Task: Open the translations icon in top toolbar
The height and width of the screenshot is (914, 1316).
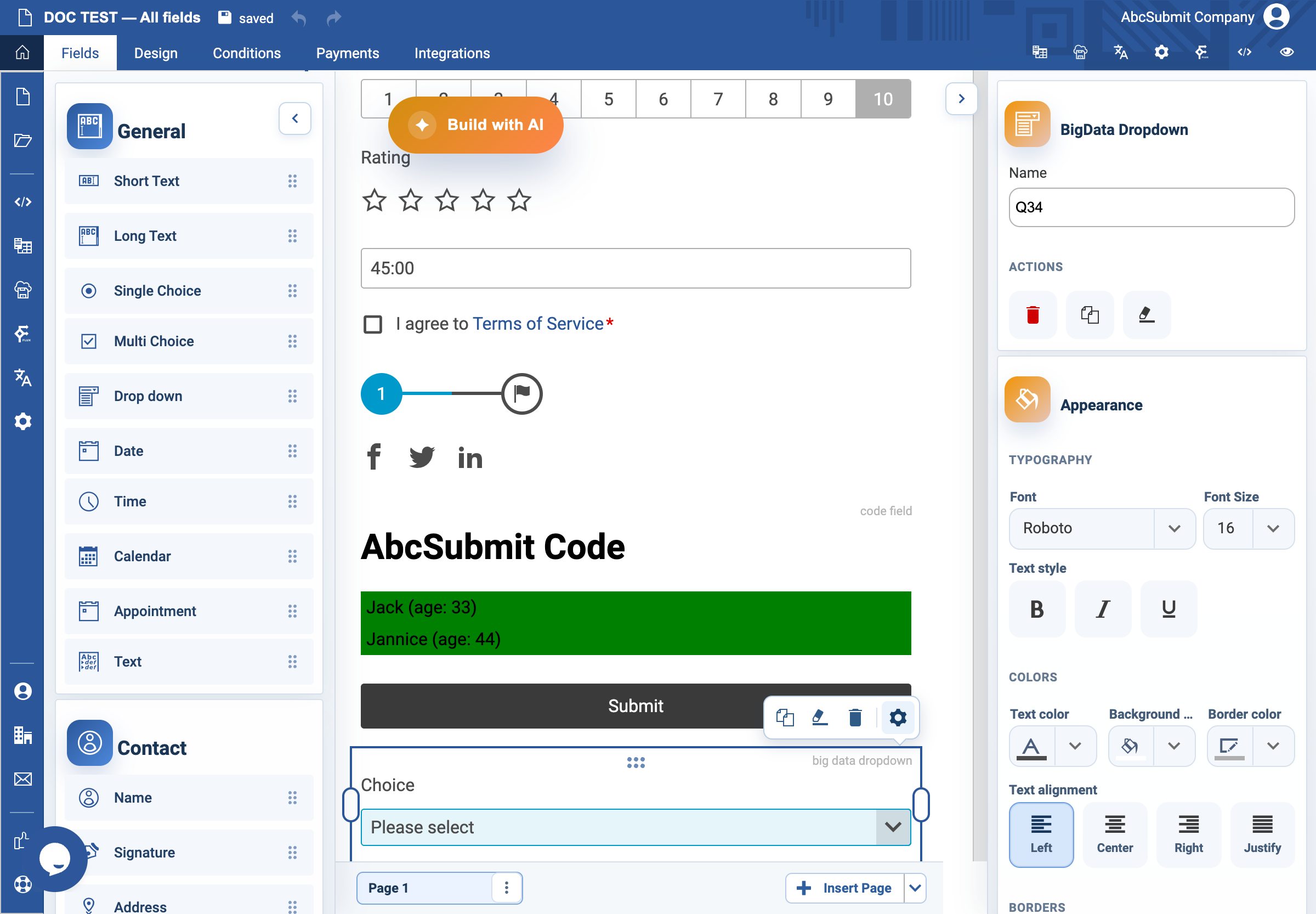Action: [x=1121, y=53]
